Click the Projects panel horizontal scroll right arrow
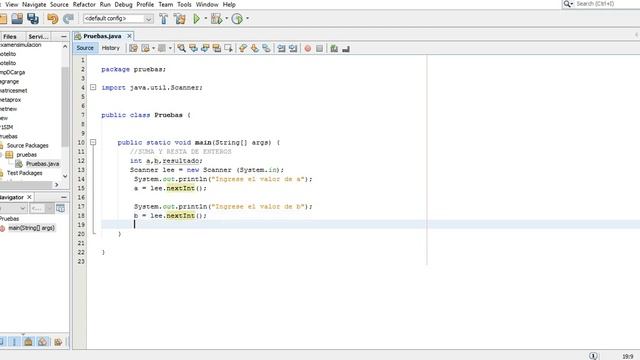Image resolution: width=640 pixels, height=360 pixels. click(x=56, y=185)
